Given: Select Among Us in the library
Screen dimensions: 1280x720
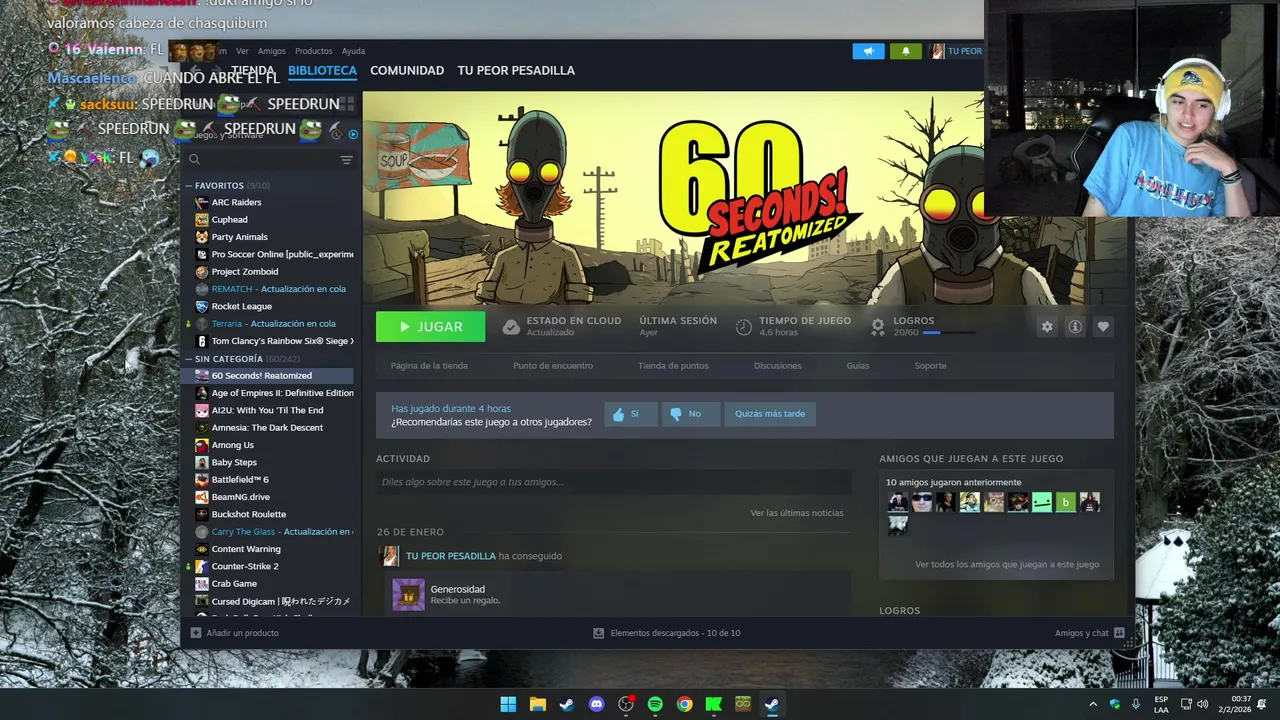Looking at the screenshot, I should (232, 445).
